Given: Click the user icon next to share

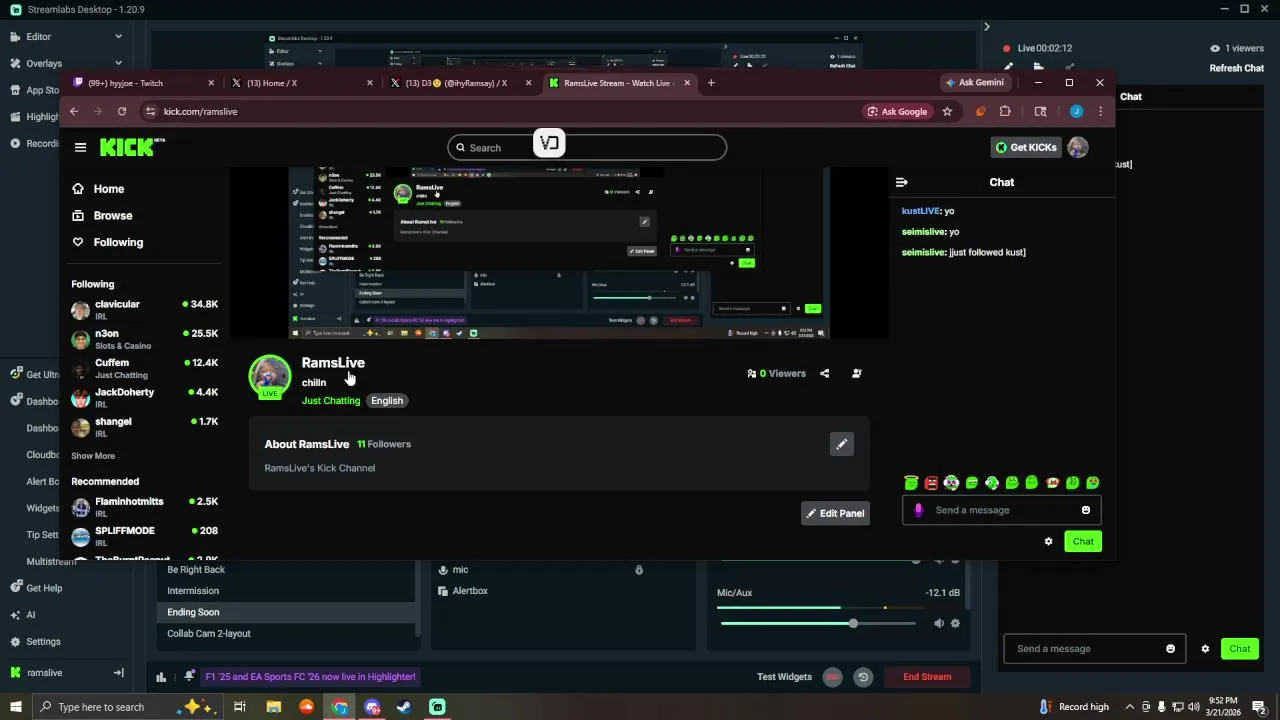Looking at the screenshot, I should tap(856, 374).
